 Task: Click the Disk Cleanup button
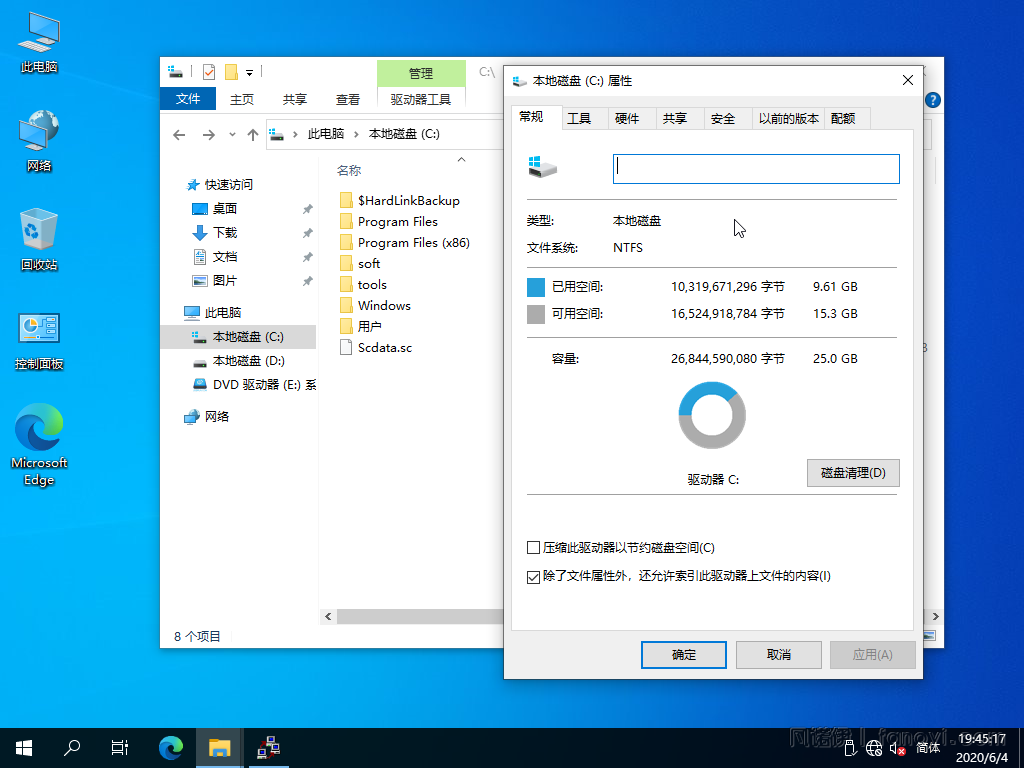(x=852, y=473)
